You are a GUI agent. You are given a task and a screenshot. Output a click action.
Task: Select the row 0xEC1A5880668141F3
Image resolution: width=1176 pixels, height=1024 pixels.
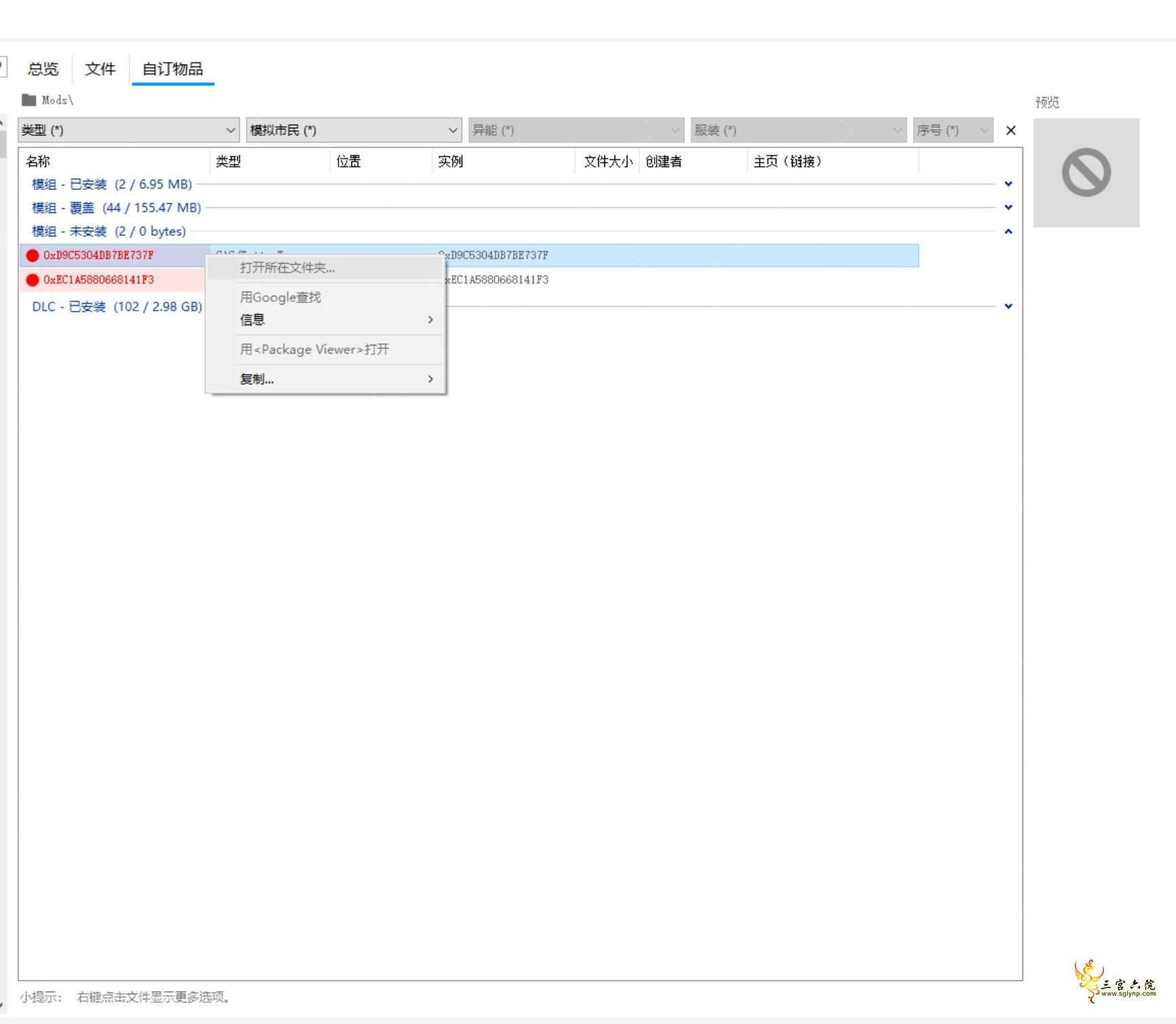469,279
